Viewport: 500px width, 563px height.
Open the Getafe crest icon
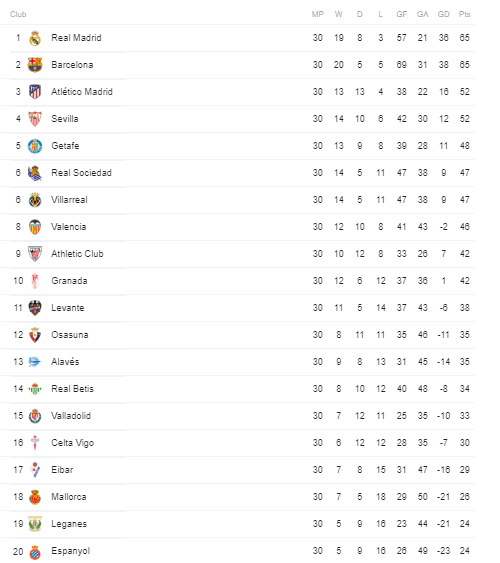(x=35, y=146)
